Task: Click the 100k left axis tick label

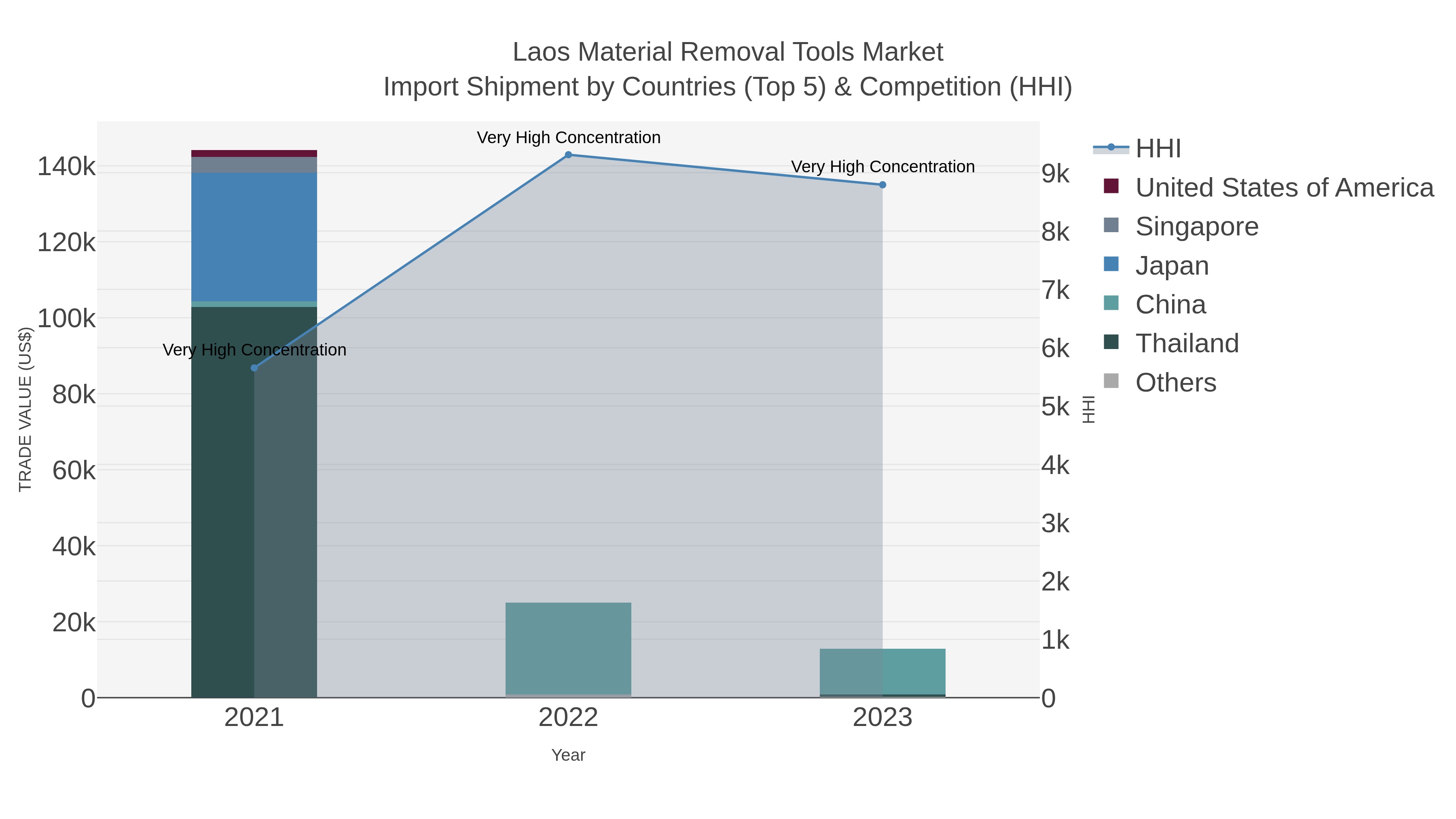Action: click(67, 319)
